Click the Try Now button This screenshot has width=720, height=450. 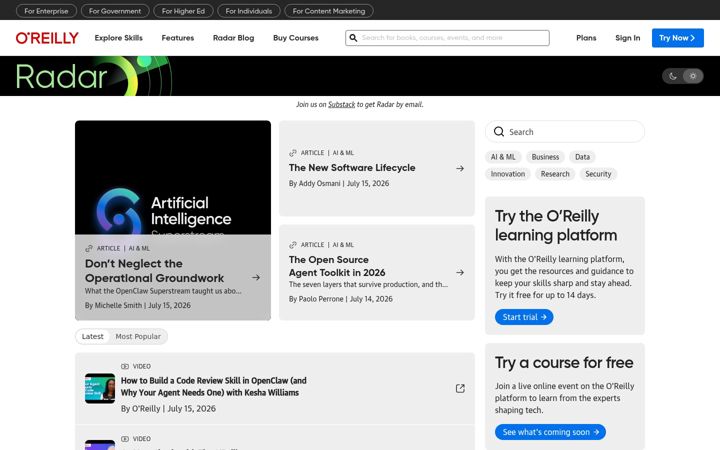[x=677, y=38]
